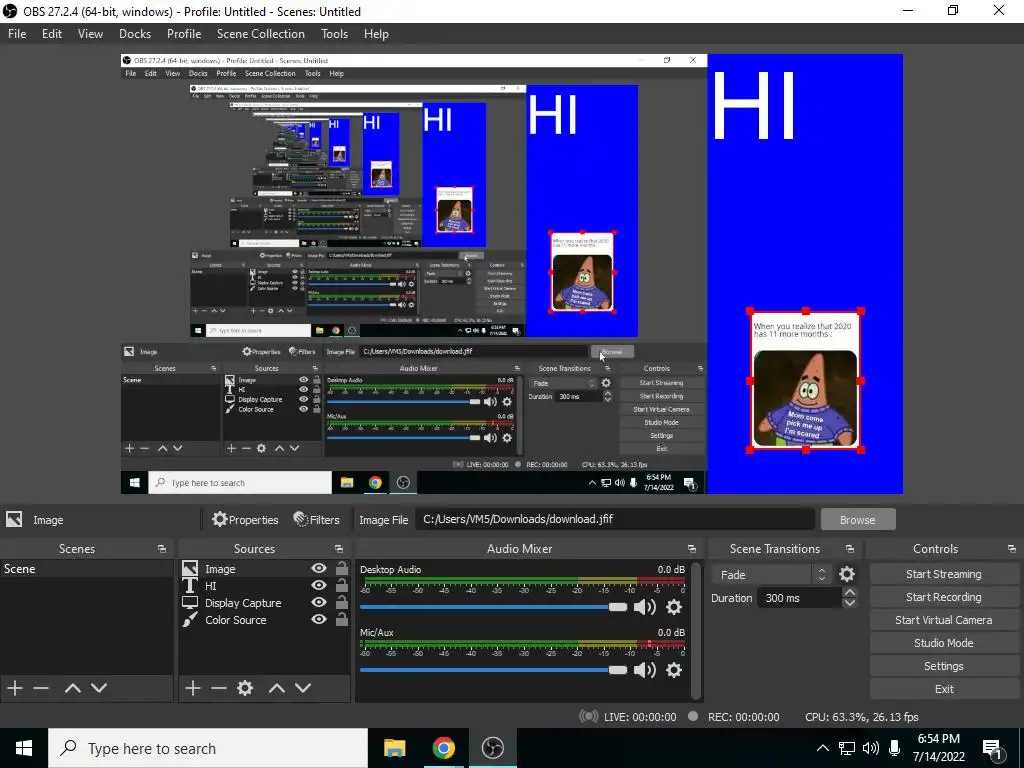
Task: Open Properties for selected Image source
Action: tap(246, 520)
